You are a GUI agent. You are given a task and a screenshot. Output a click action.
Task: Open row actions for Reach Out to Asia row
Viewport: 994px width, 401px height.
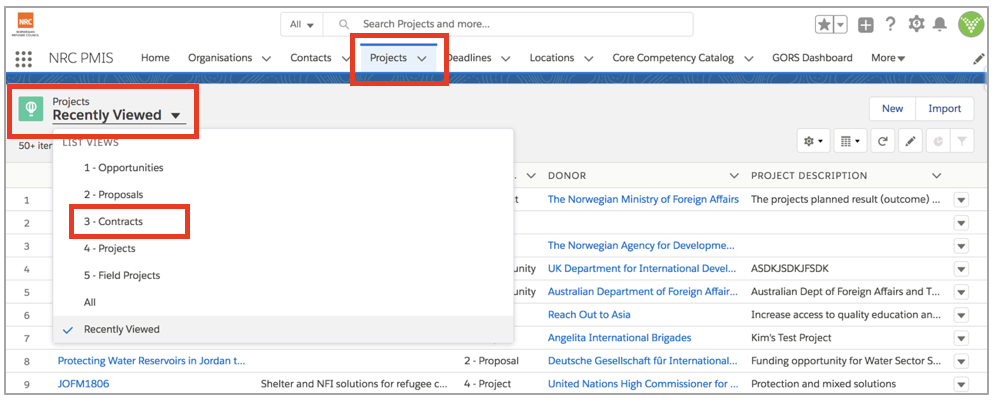tap(961, 315)
